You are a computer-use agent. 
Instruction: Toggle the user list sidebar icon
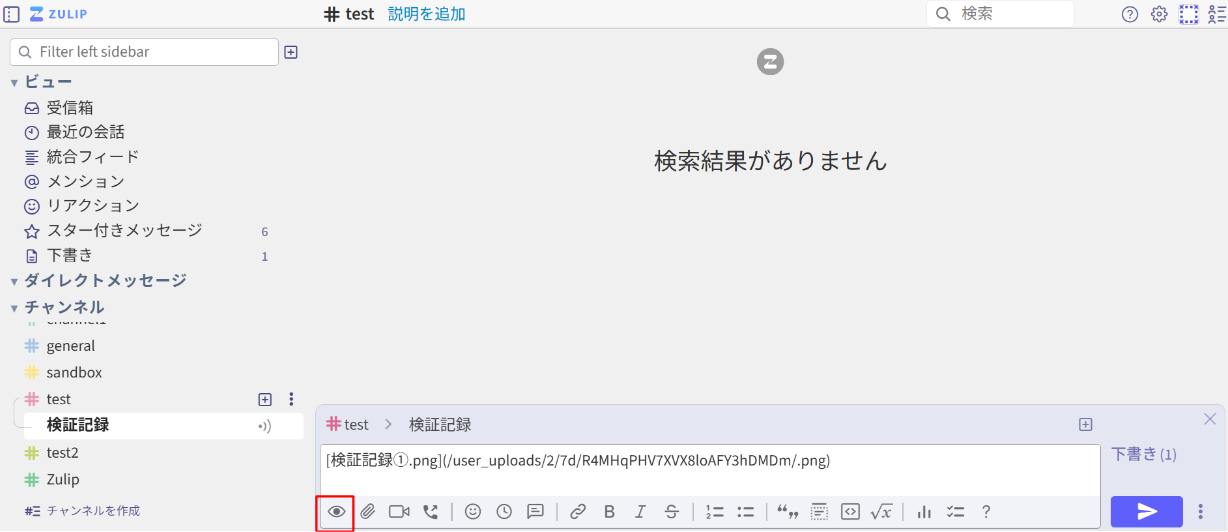1217,14
